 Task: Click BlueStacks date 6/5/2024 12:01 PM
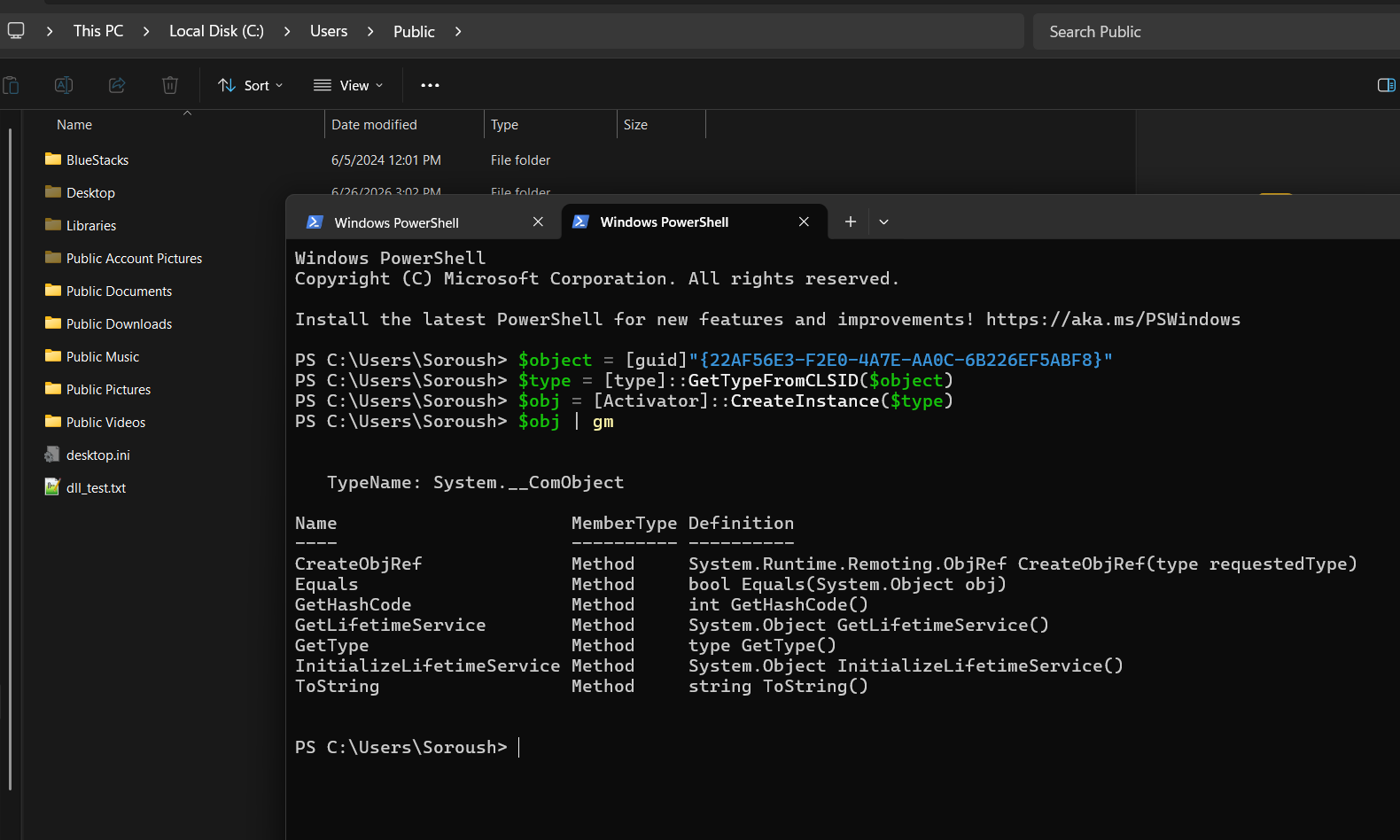coord(386,160)
